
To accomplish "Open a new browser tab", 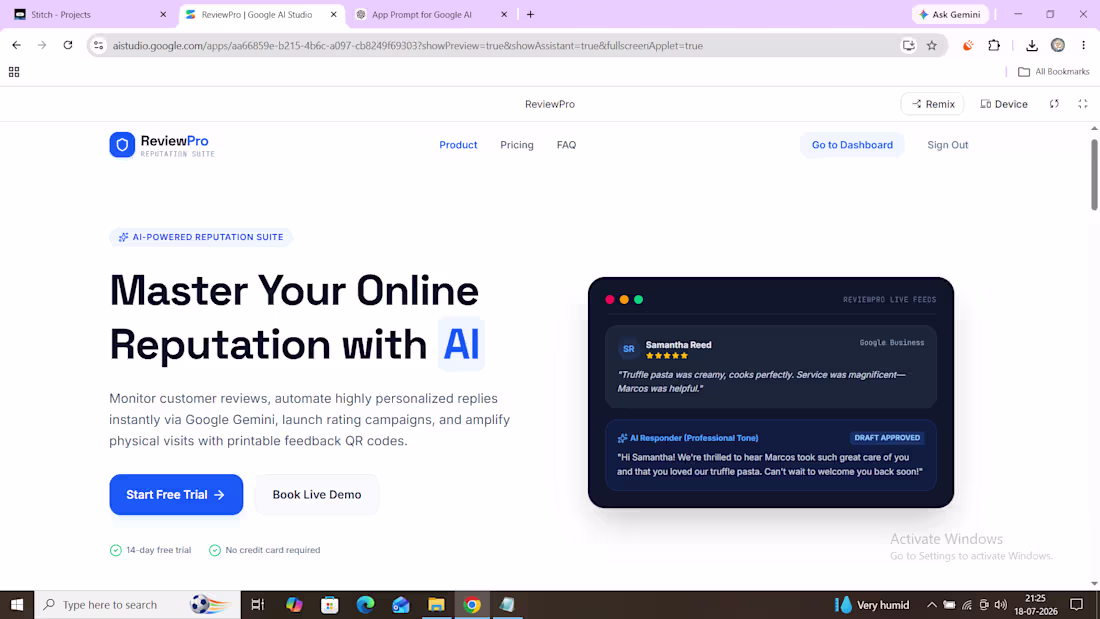I will [530, 14].
